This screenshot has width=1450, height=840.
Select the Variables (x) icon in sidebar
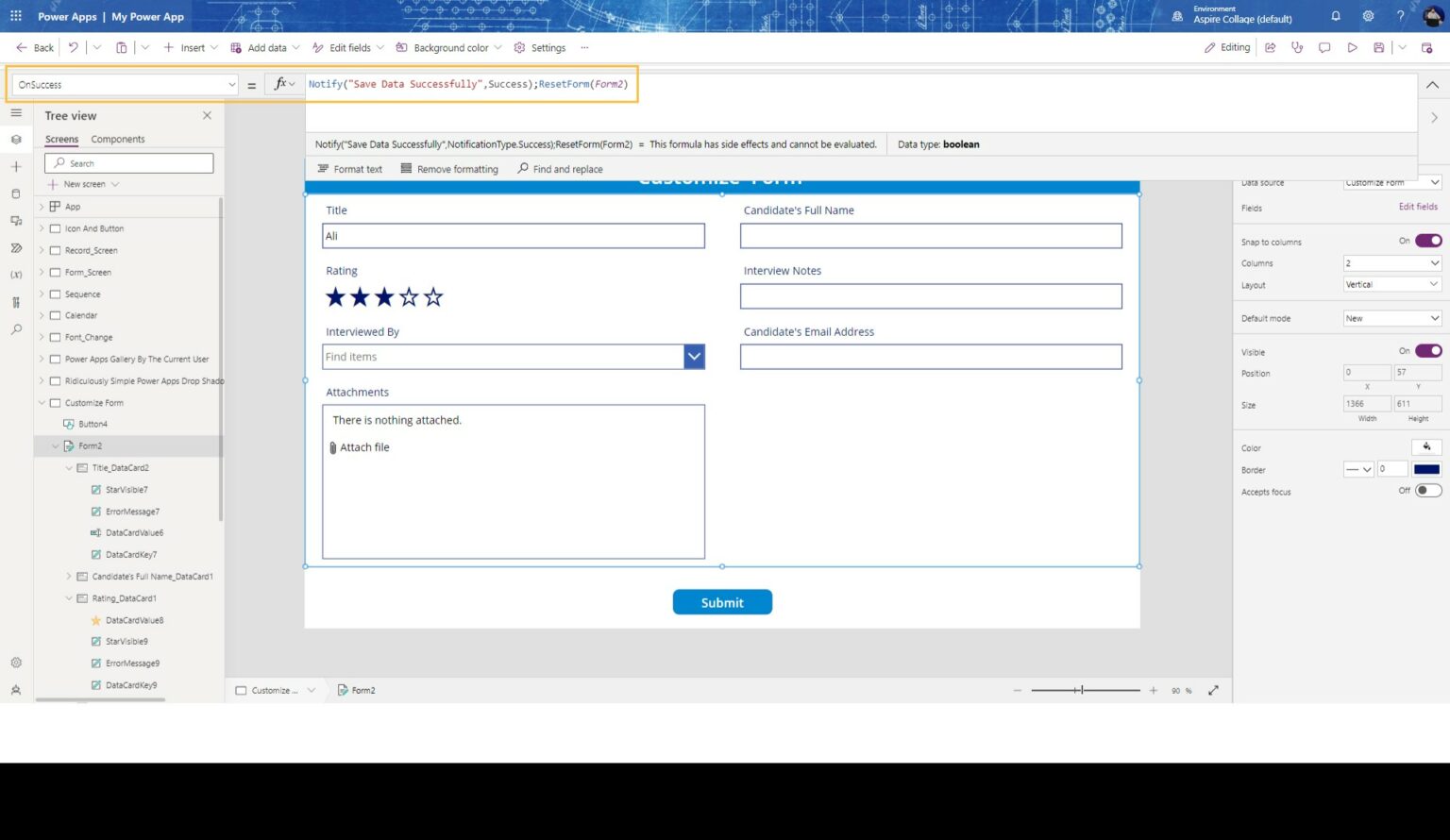[16, 274]
